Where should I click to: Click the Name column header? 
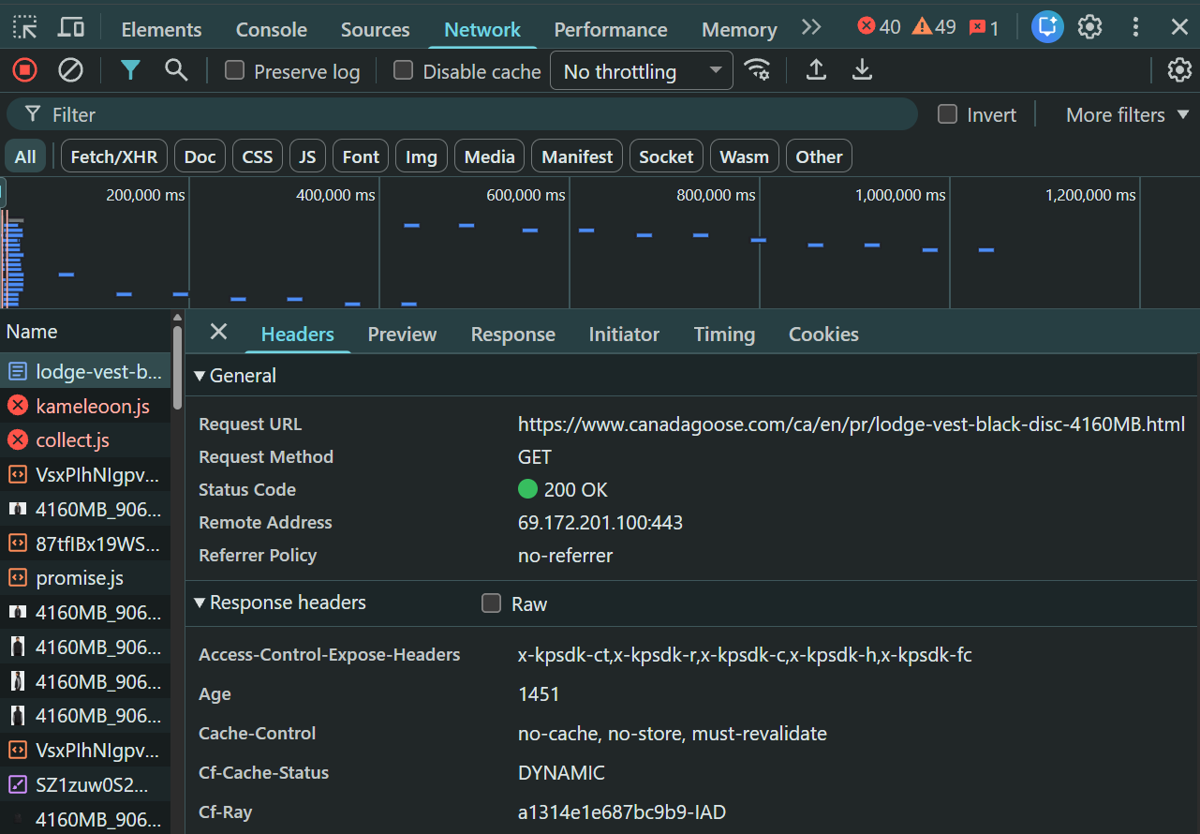click(85, 332)
